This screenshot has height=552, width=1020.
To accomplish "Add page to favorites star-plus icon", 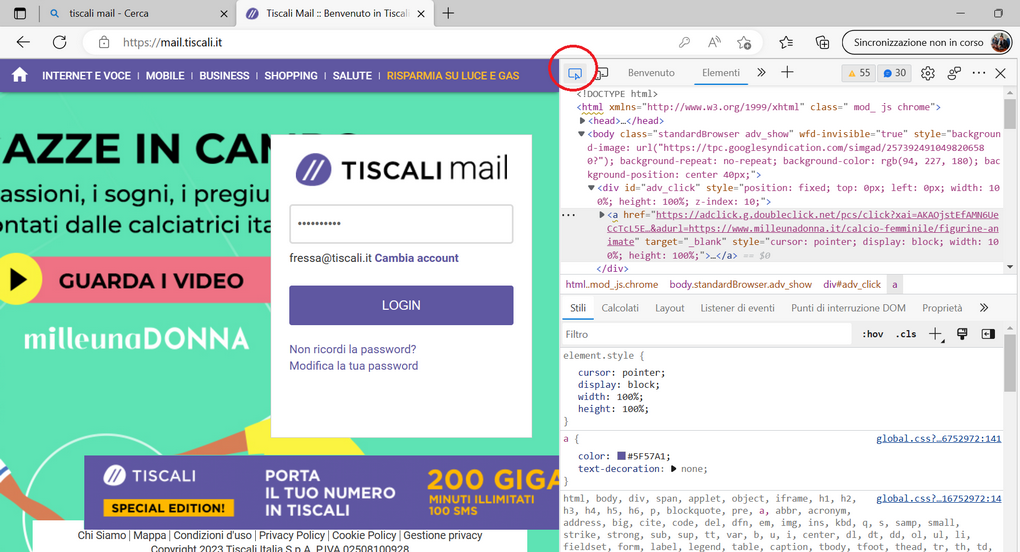I will pos(744,42).
